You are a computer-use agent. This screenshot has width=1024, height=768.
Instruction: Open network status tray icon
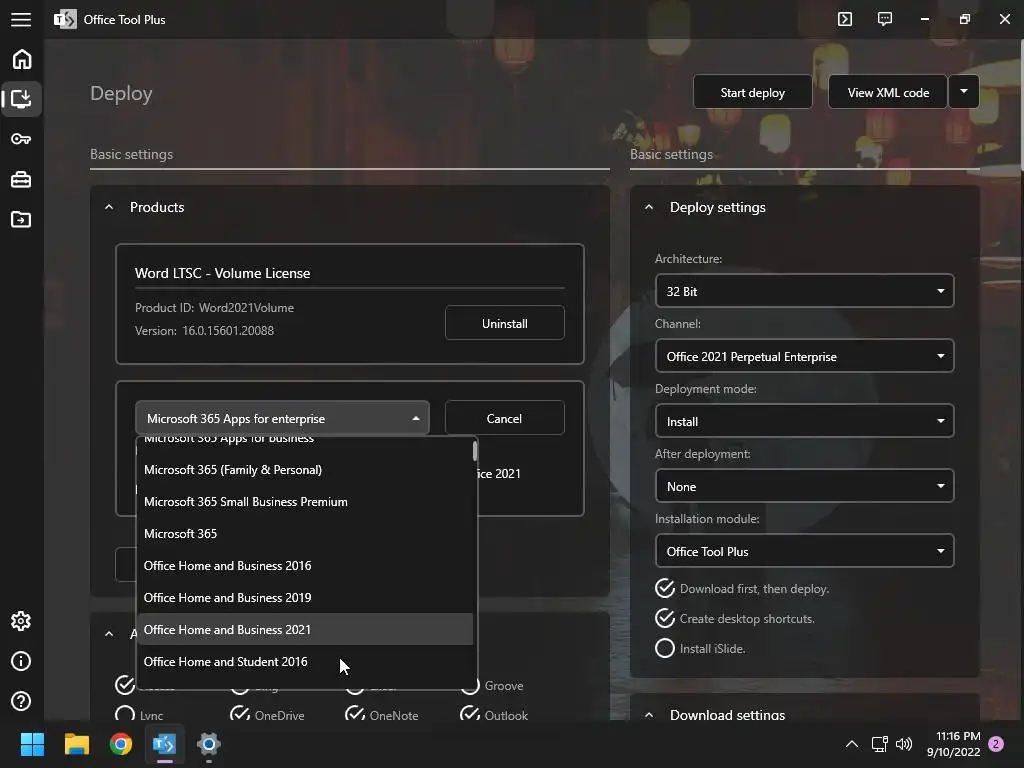point(880,744)
